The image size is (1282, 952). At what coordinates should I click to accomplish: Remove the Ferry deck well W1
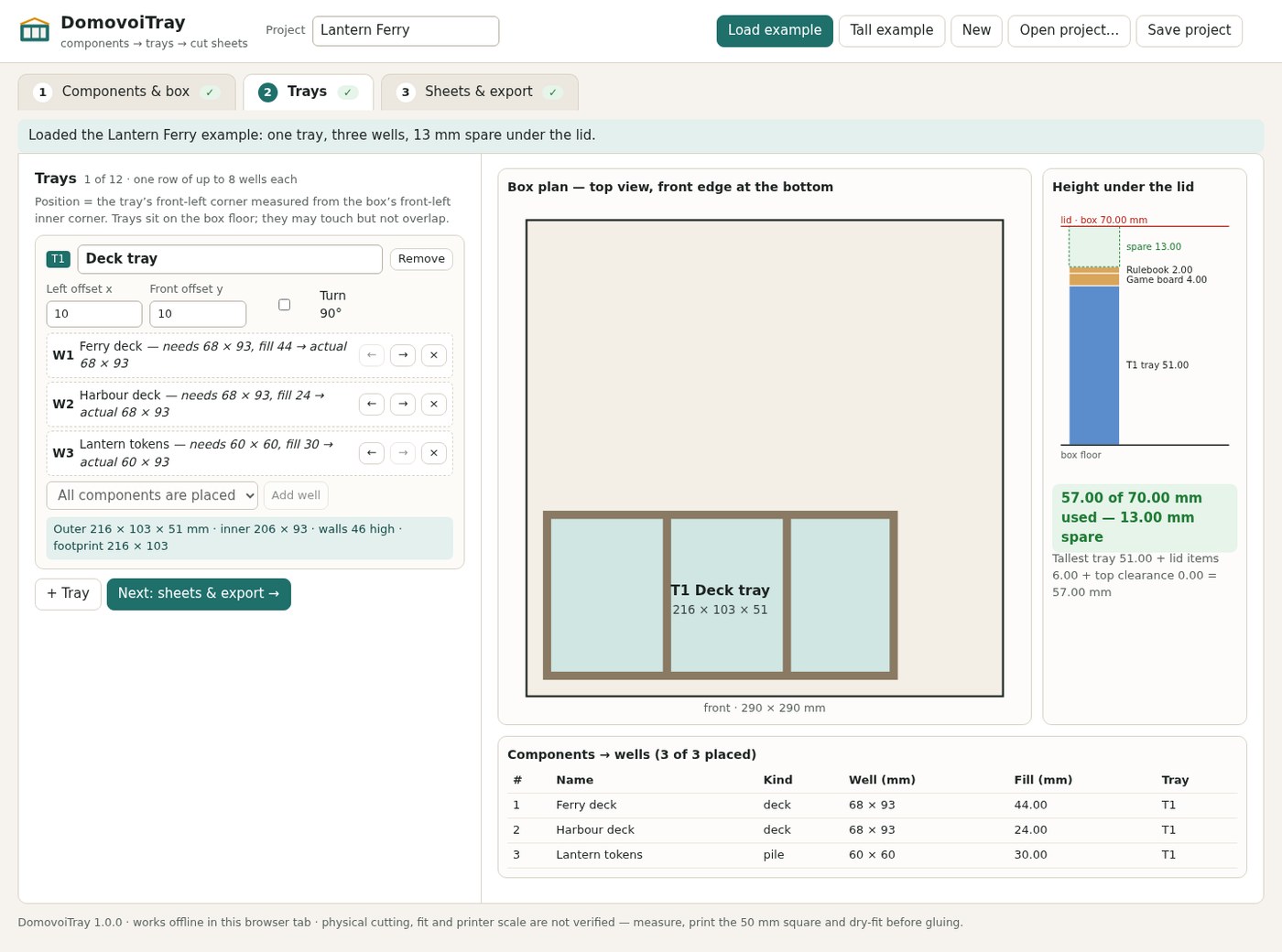[x=434, y=355]
